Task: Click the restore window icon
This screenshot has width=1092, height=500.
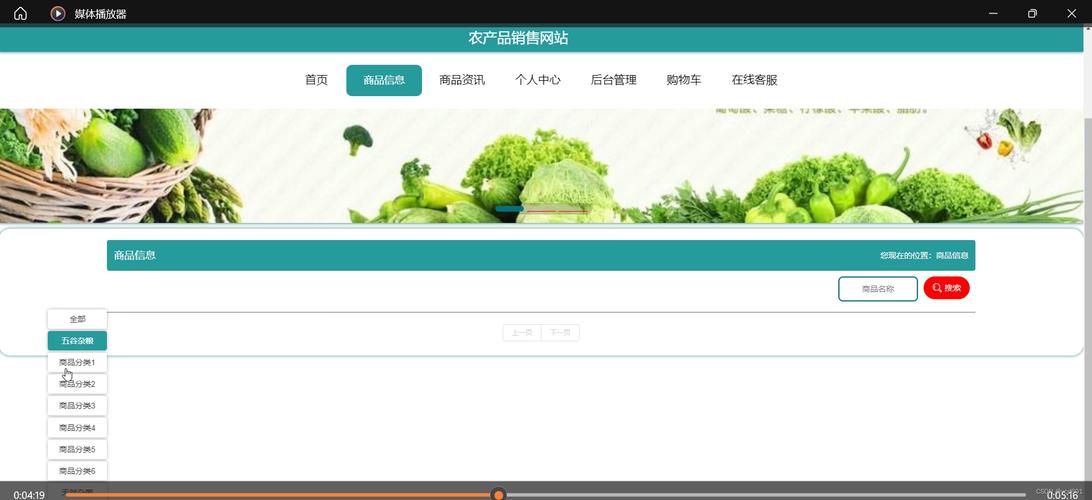Action: (x=1032, y=13)
